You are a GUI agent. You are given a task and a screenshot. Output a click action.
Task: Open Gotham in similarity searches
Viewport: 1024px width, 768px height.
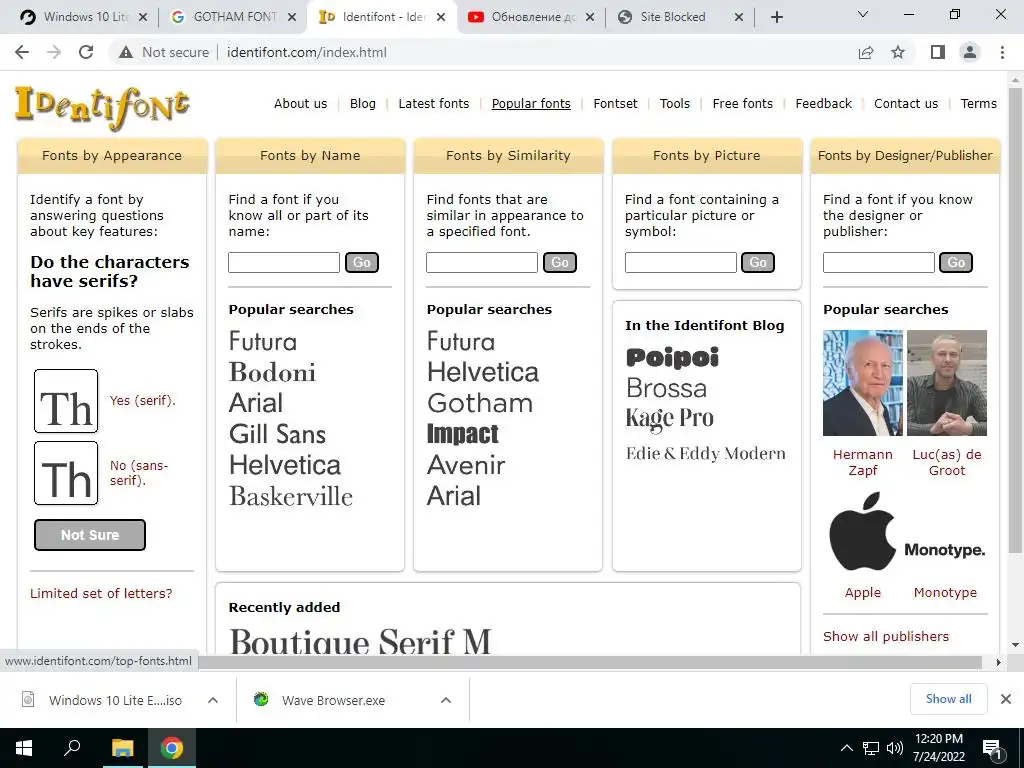pyautogui.click(x=480, y=403)
